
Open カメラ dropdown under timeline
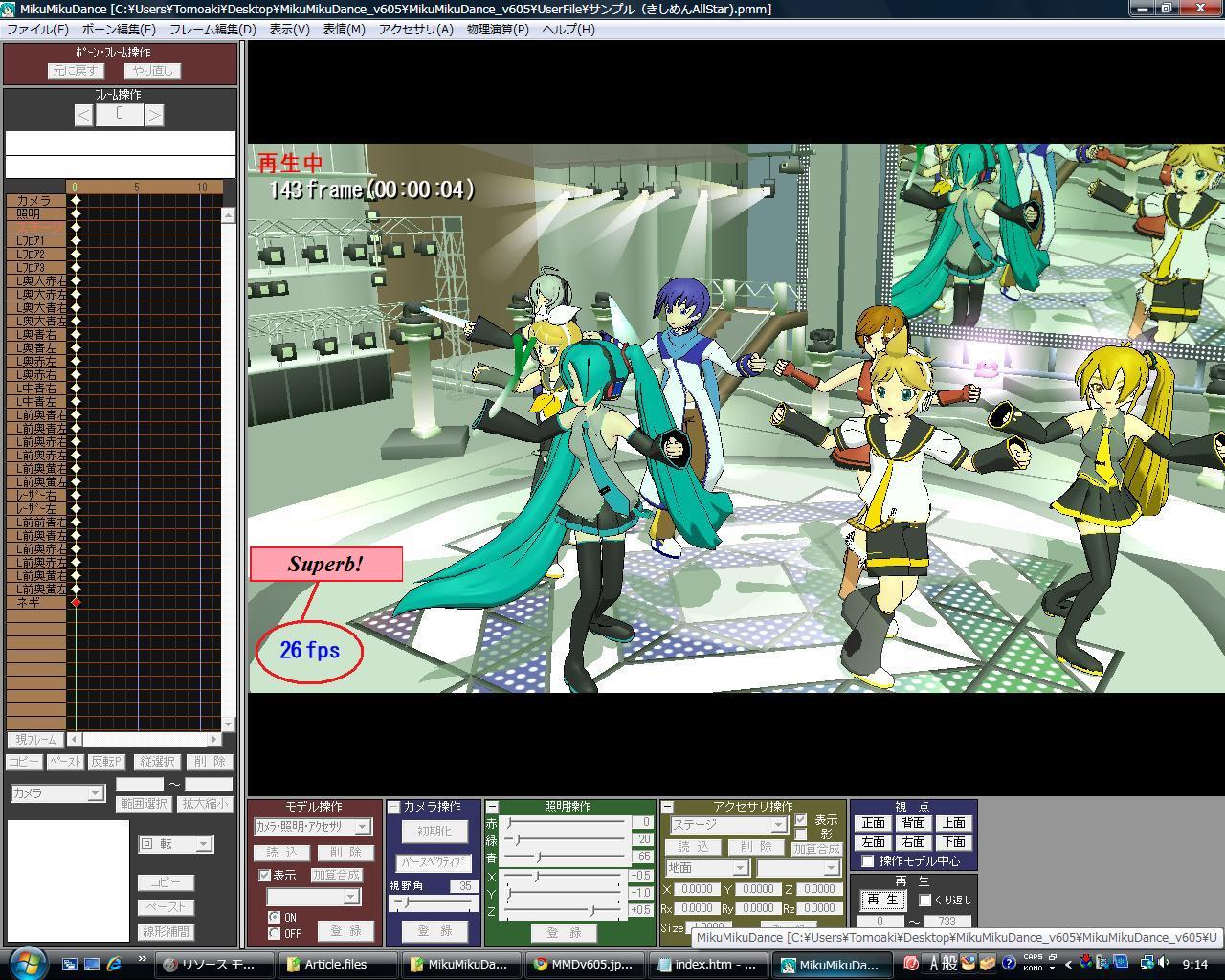pyautogui.click(x=56, y=792)
